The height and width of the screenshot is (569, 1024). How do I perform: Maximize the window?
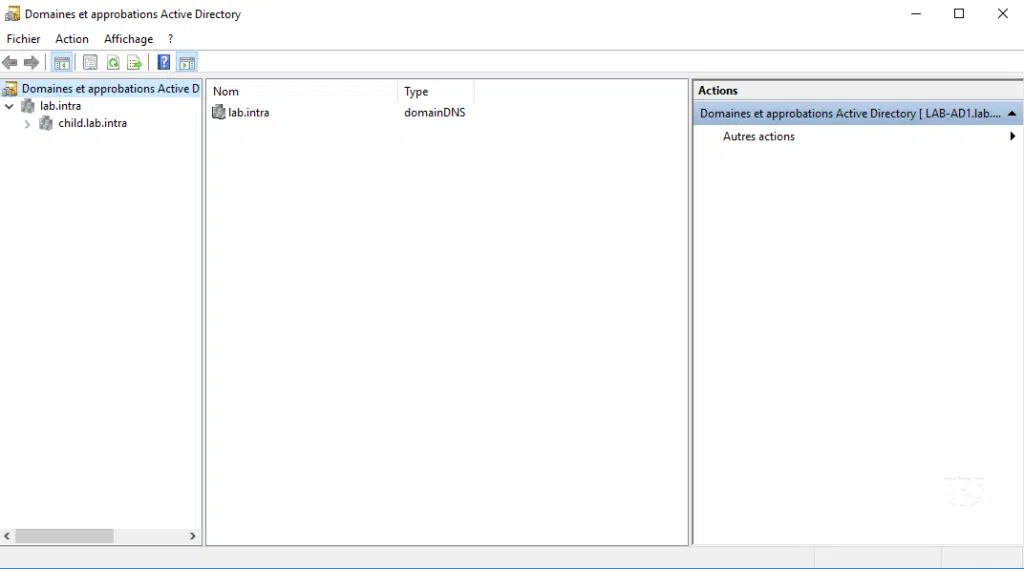pos(959,14)
